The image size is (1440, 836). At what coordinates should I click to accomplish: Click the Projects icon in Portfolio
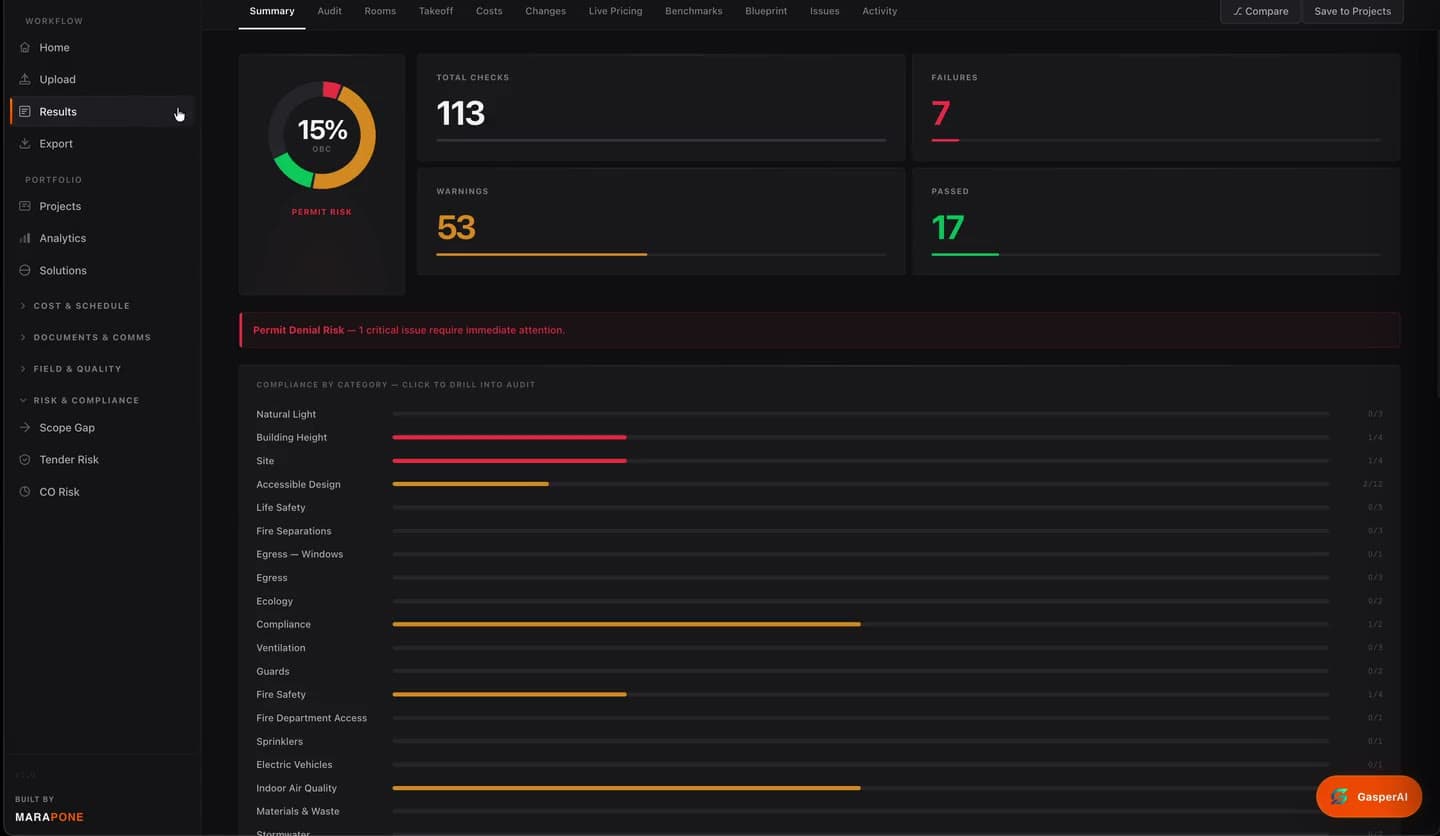pos(25,206)
